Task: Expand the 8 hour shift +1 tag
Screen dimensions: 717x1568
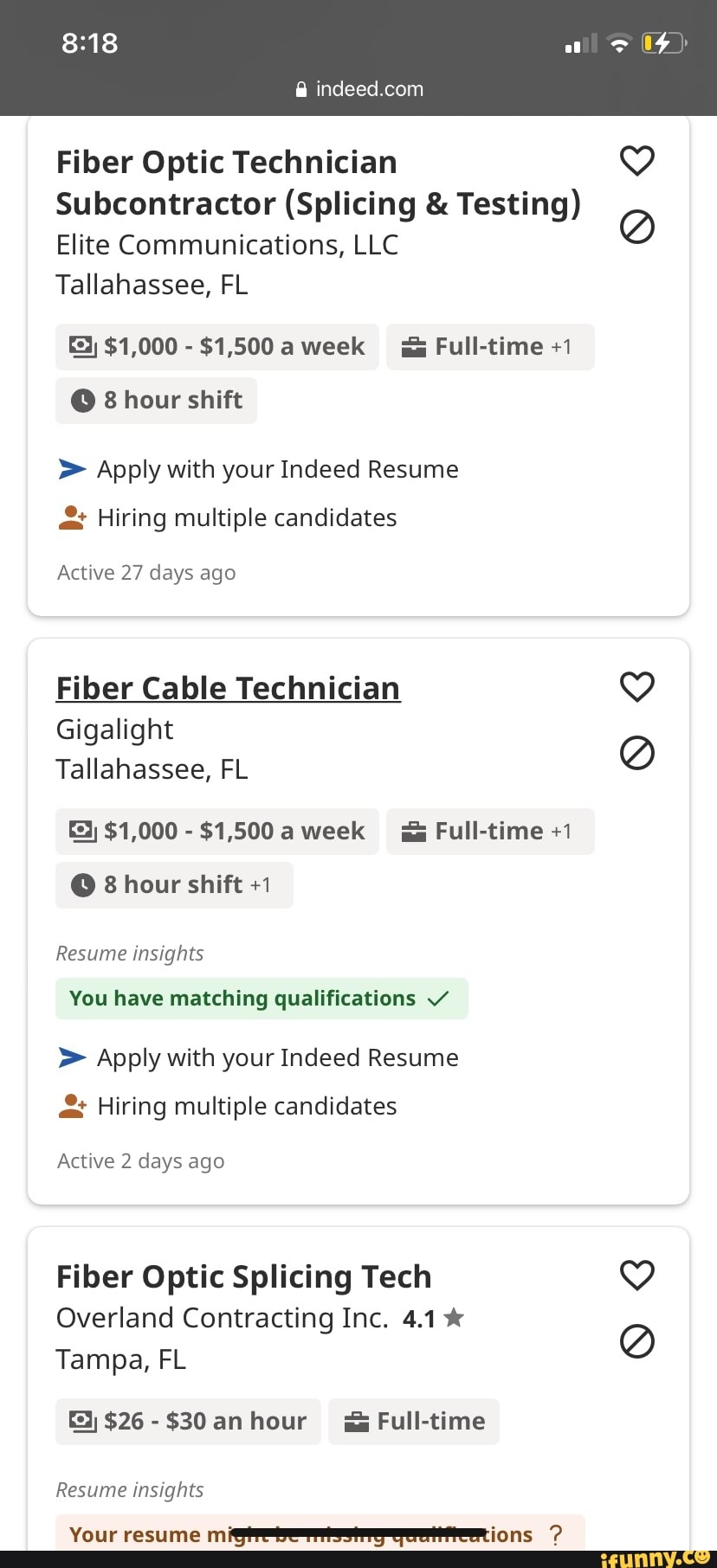Action: pos(174,885)
